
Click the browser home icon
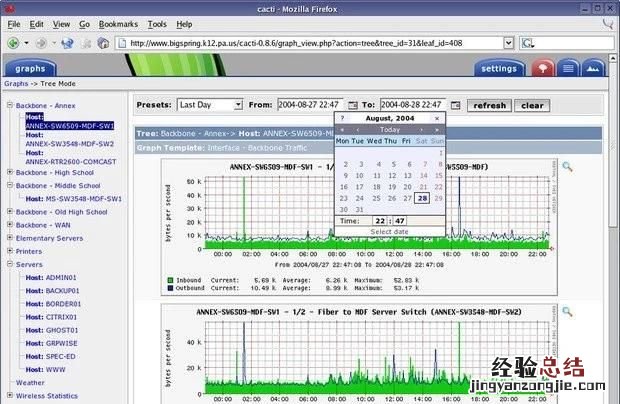point(103,43)
